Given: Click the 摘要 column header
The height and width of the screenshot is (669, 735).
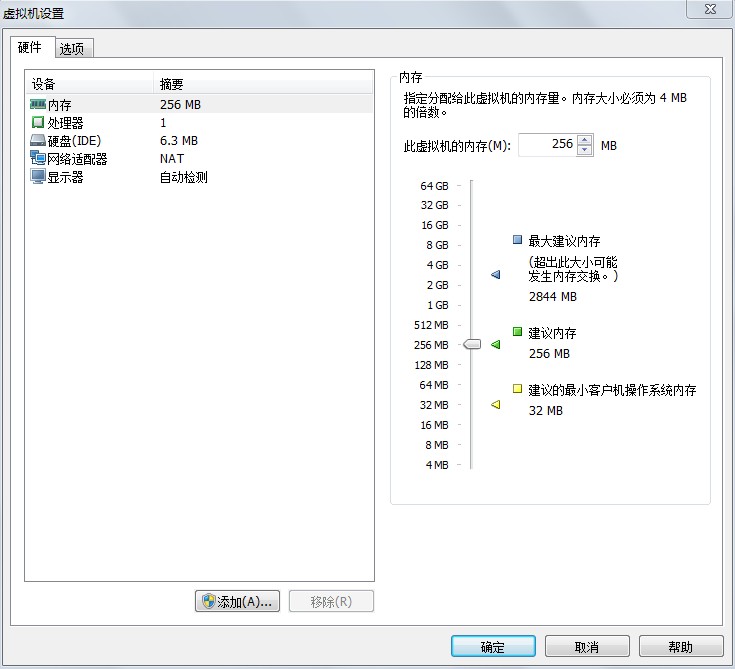Looking at the screenshot, I should [263, 84].
